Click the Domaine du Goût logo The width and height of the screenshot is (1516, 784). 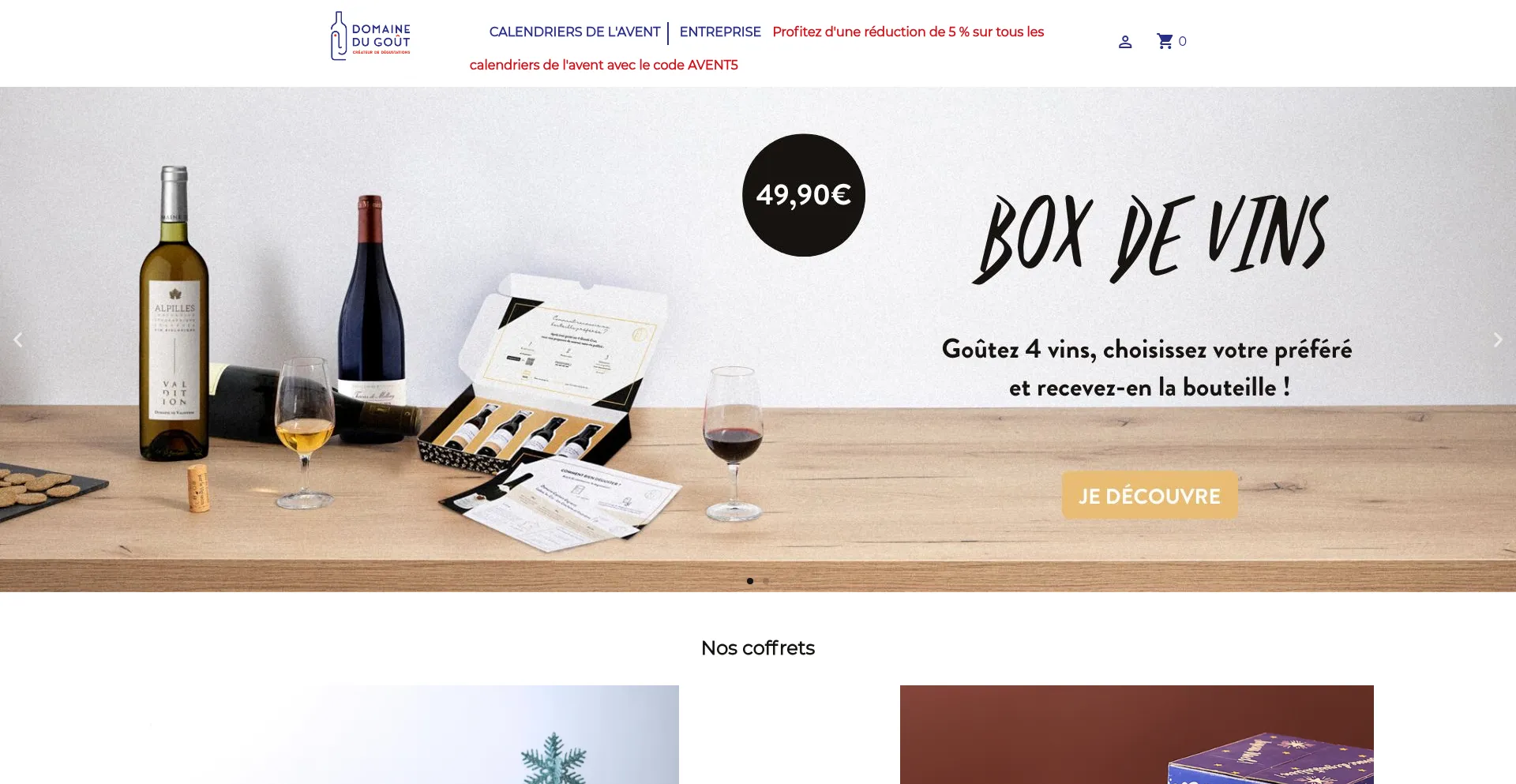point(370,36)
